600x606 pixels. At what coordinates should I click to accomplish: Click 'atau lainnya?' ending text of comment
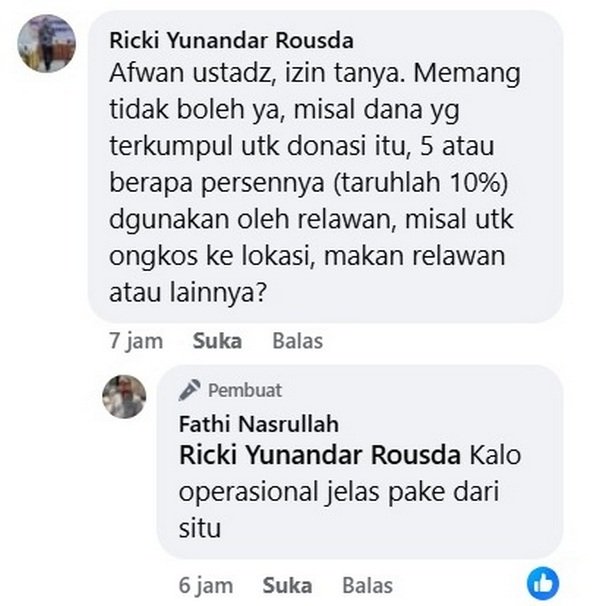click(x=188, y=293)
